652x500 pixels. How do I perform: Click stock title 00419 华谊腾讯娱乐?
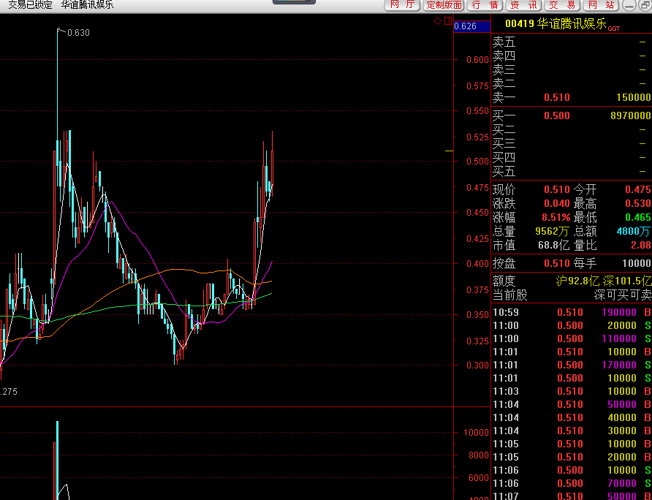pos(556,23)
